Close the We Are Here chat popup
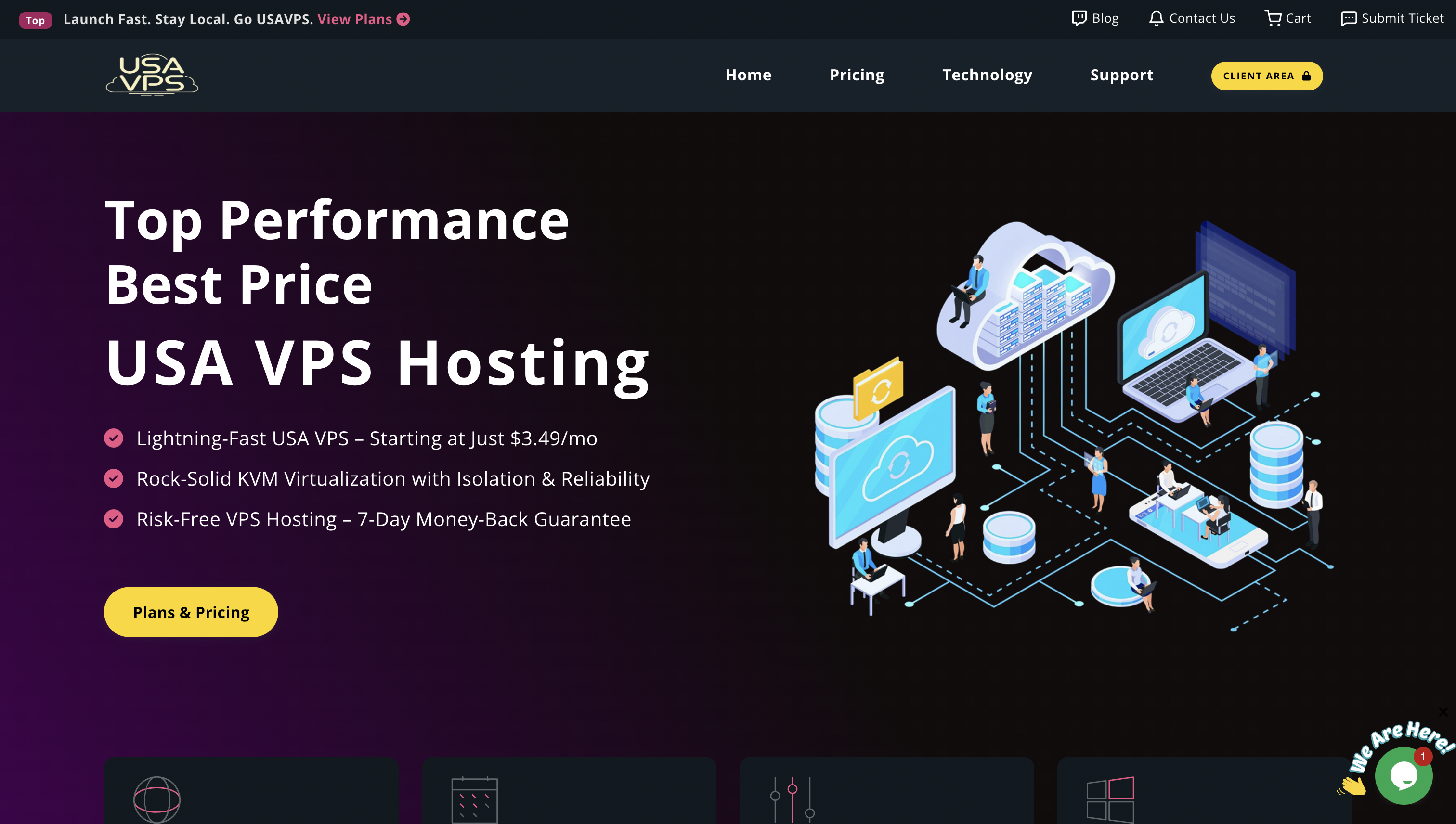 pyautogui.click(x=1443, y=712)
